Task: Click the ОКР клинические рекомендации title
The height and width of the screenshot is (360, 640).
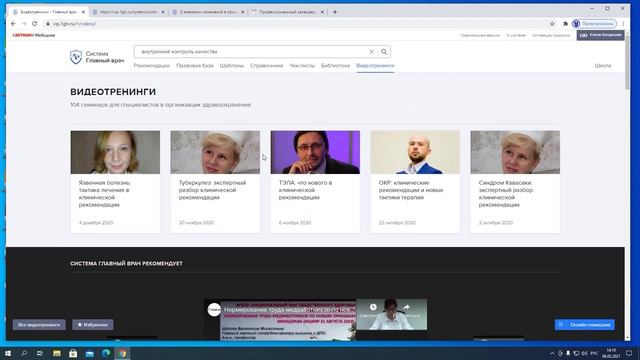Action: point(411,190)
